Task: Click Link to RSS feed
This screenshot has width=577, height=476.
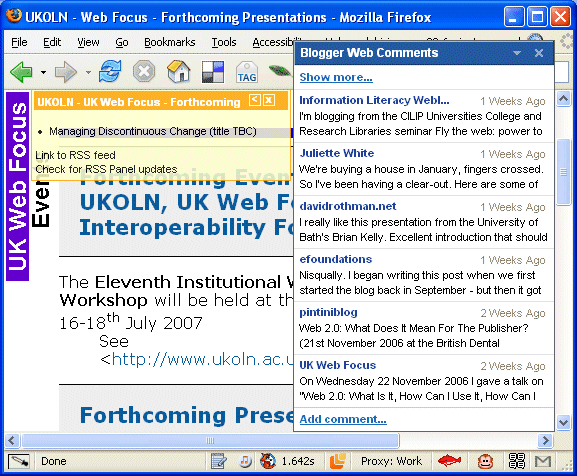Action: pyautogui.click(x=75, y=155)
